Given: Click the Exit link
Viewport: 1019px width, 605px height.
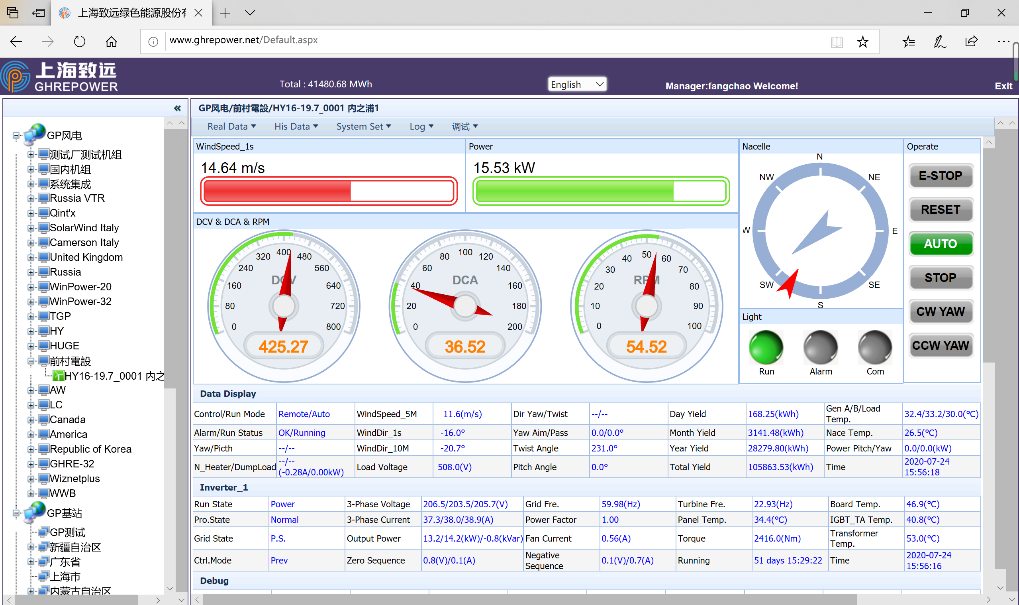Looking at the screenshot, I should click(1003, 86).
